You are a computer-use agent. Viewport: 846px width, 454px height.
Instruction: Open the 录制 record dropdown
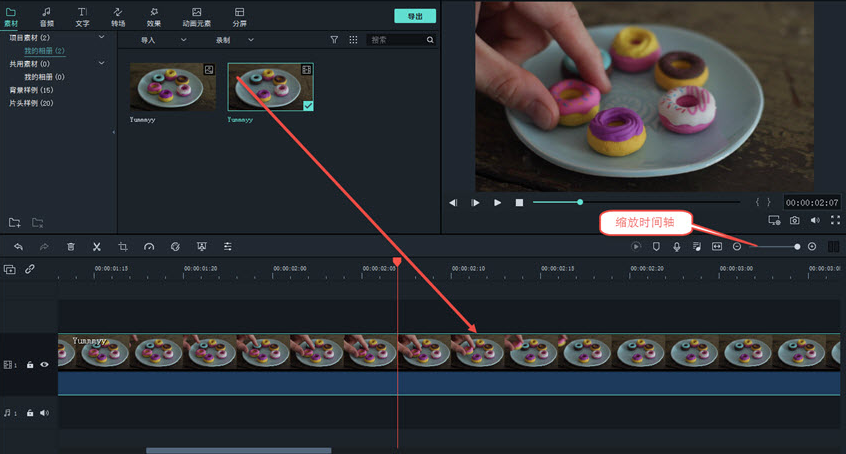coord(235,40)
